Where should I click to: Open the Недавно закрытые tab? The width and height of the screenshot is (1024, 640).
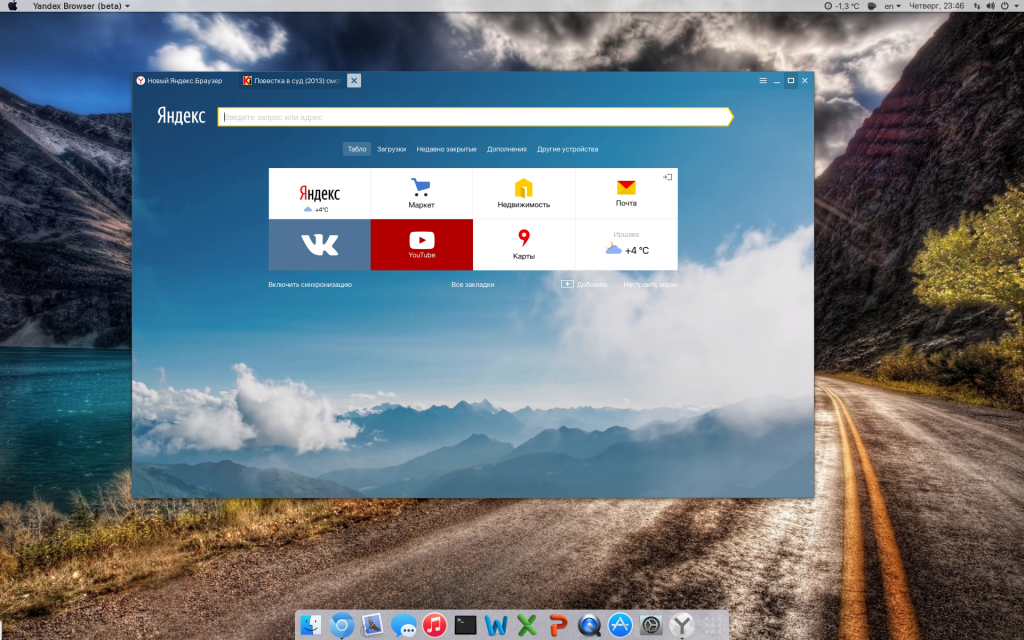point(447,149)
